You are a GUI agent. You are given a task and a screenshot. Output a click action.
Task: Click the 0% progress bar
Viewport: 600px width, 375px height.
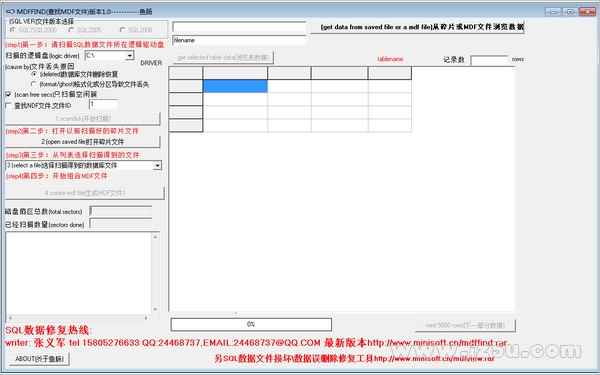click(x=251, y=324)
